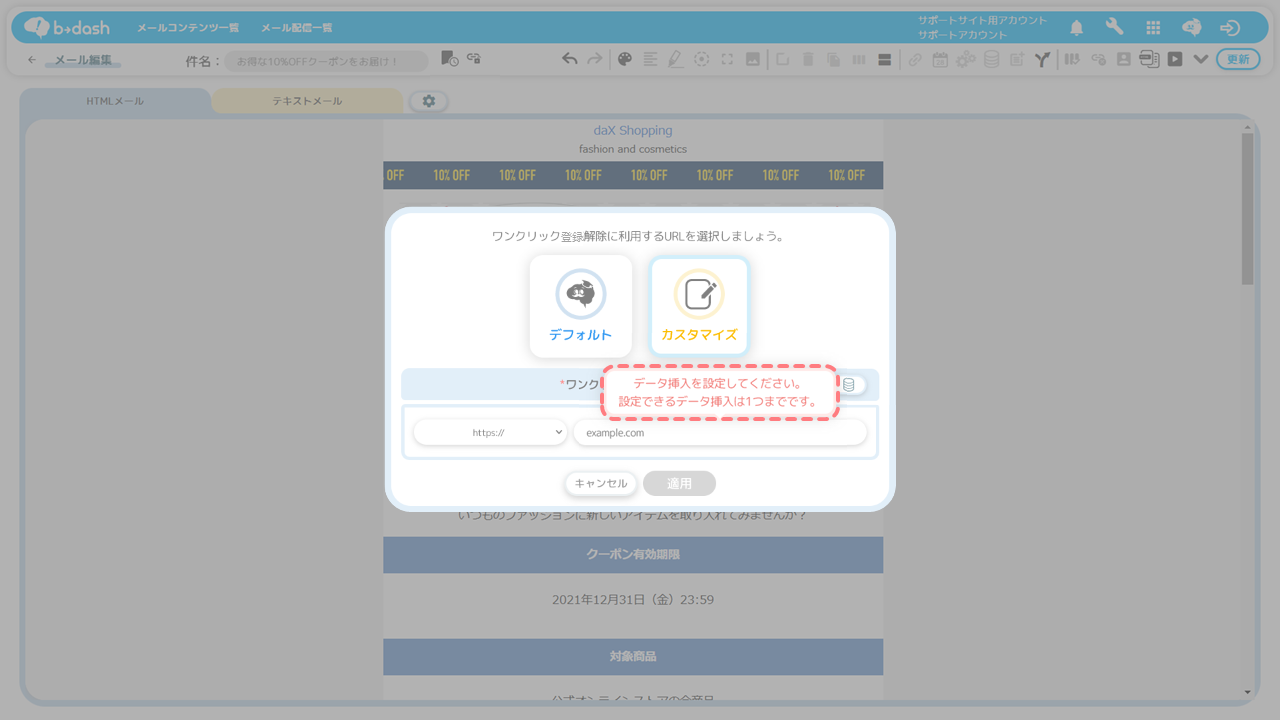
Task: Click the example.com URL input field
Action: point(720,432)
